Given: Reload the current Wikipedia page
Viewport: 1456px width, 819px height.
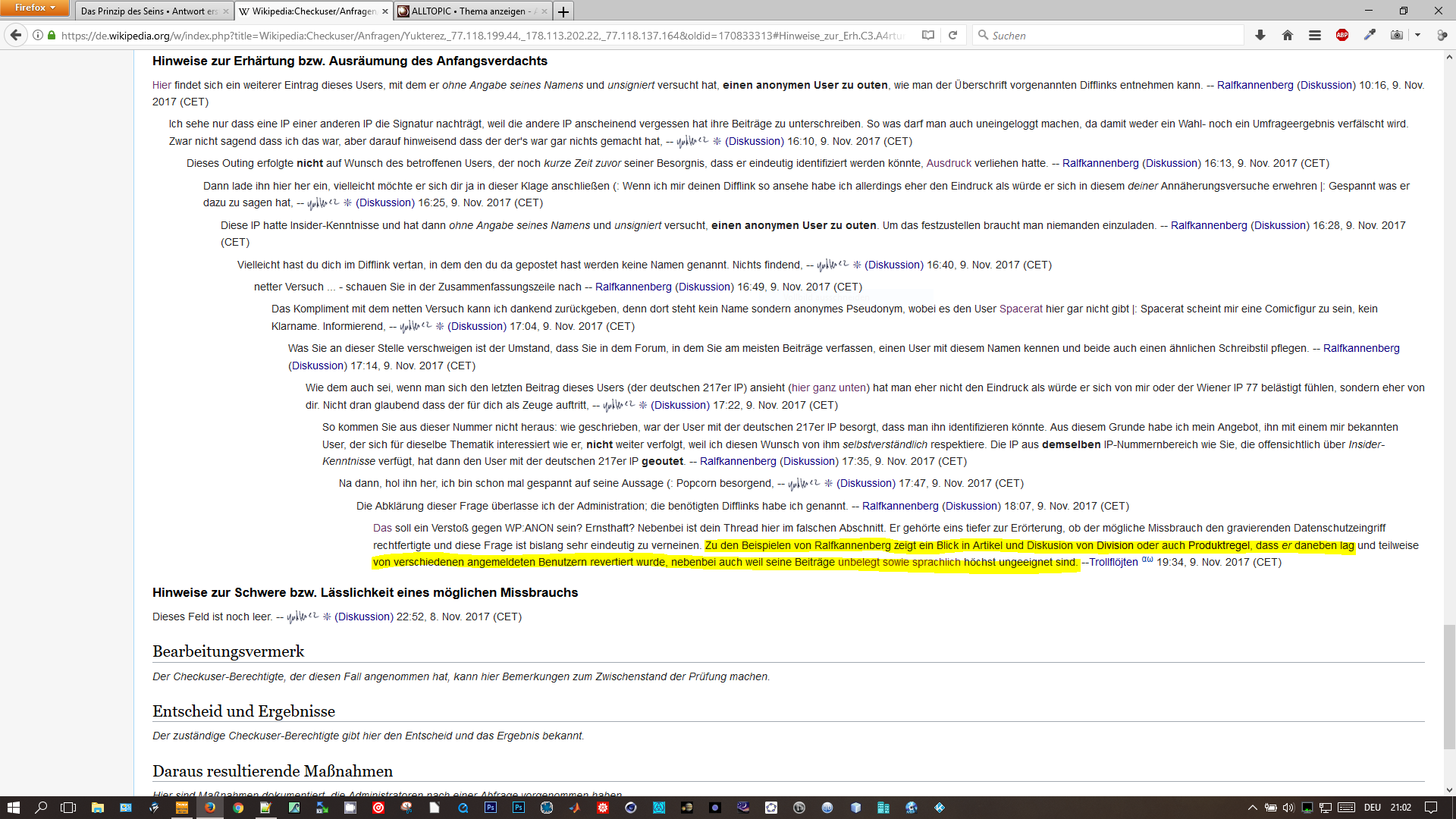Looking at the screenshot, I should (952, 35).
